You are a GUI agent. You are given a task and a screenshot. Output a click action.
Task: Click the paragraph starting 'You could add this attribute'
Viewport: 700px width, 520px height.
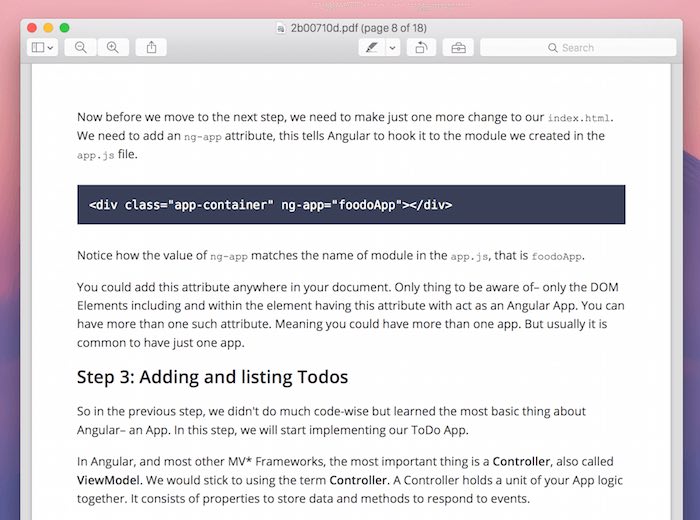click(x=350, y=315)
